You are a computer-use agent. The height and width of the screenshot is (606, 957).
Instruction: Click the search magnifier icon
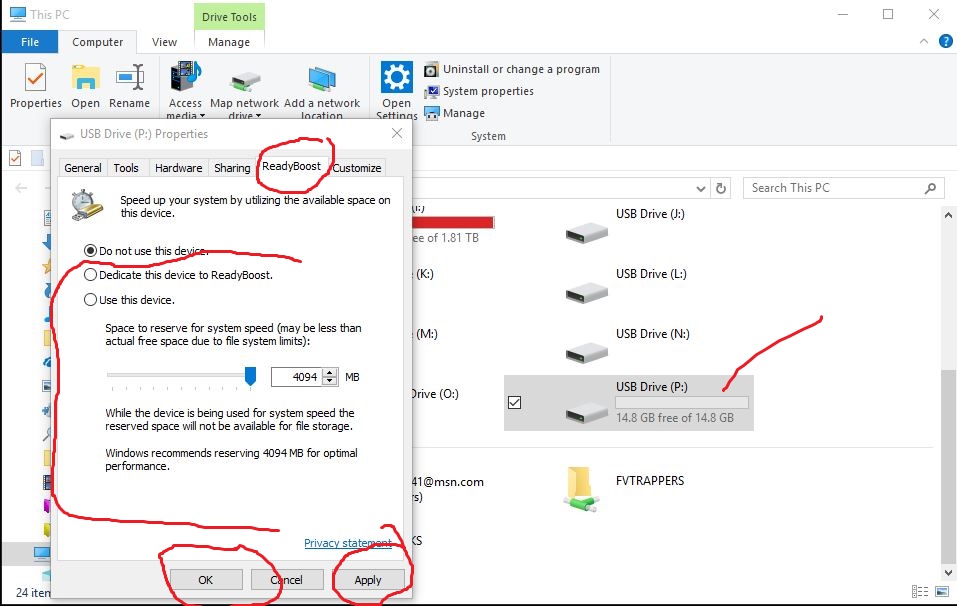(931, 188)
